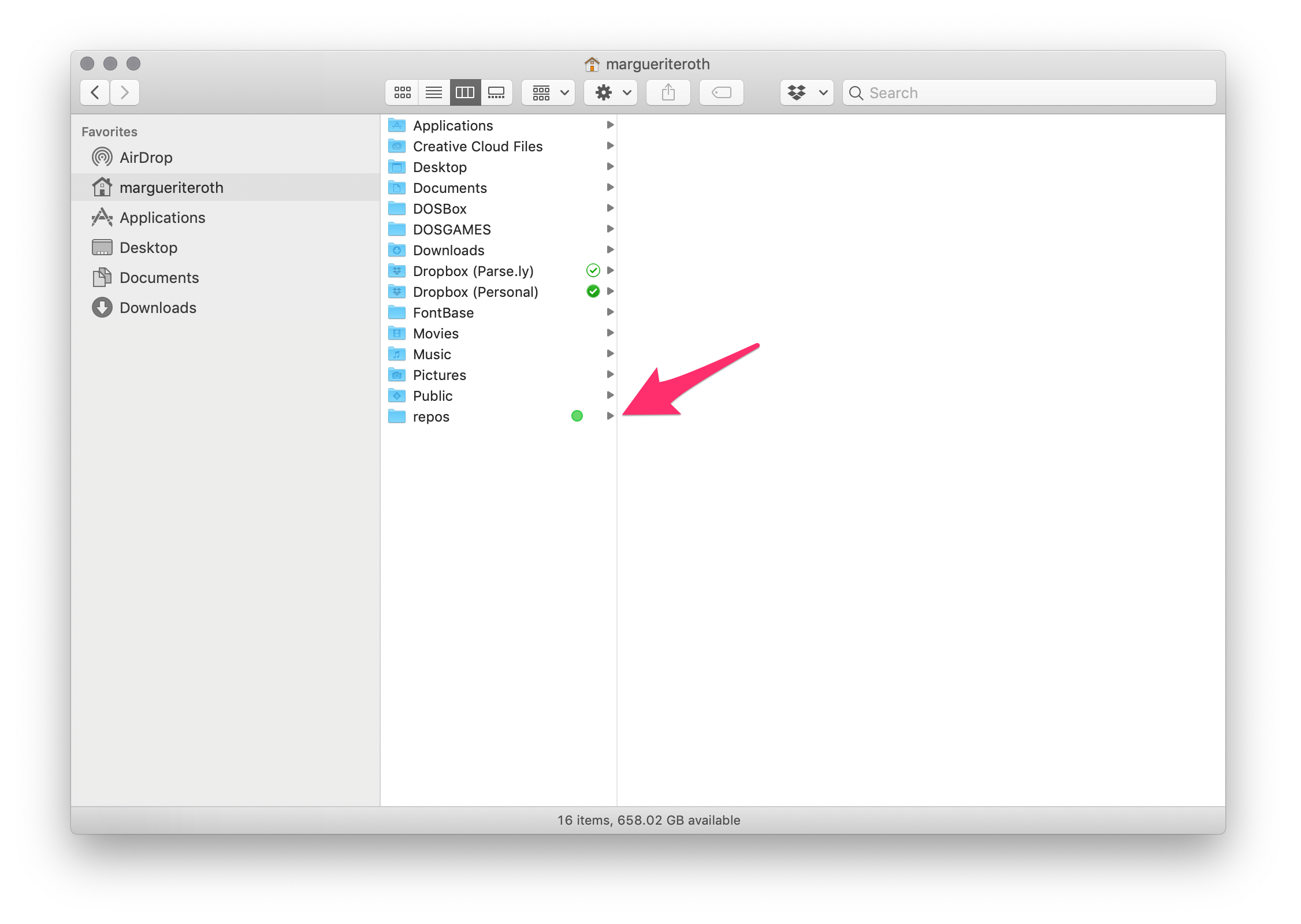Open Applications from the Favorites sidebar

162,217
